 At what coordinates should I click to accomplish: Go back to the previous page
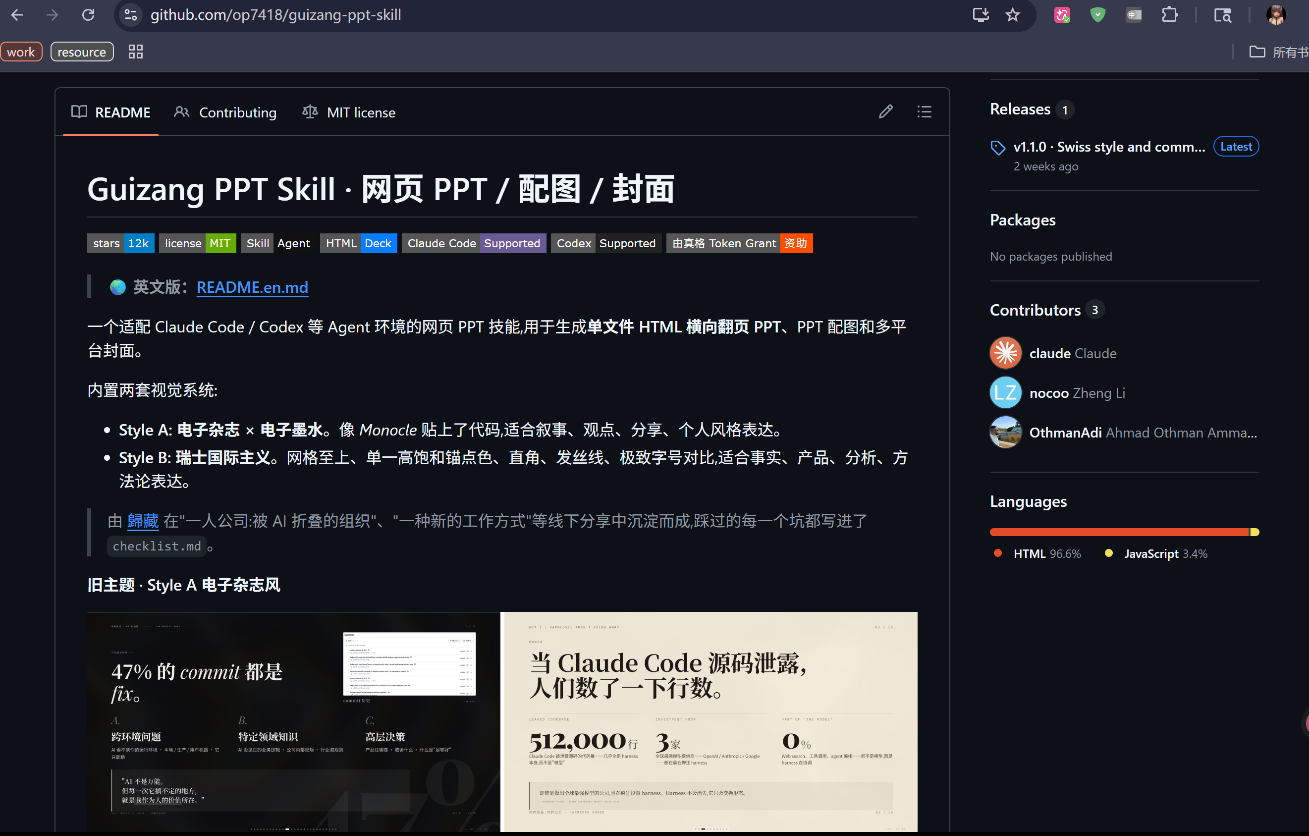[17, 15]
